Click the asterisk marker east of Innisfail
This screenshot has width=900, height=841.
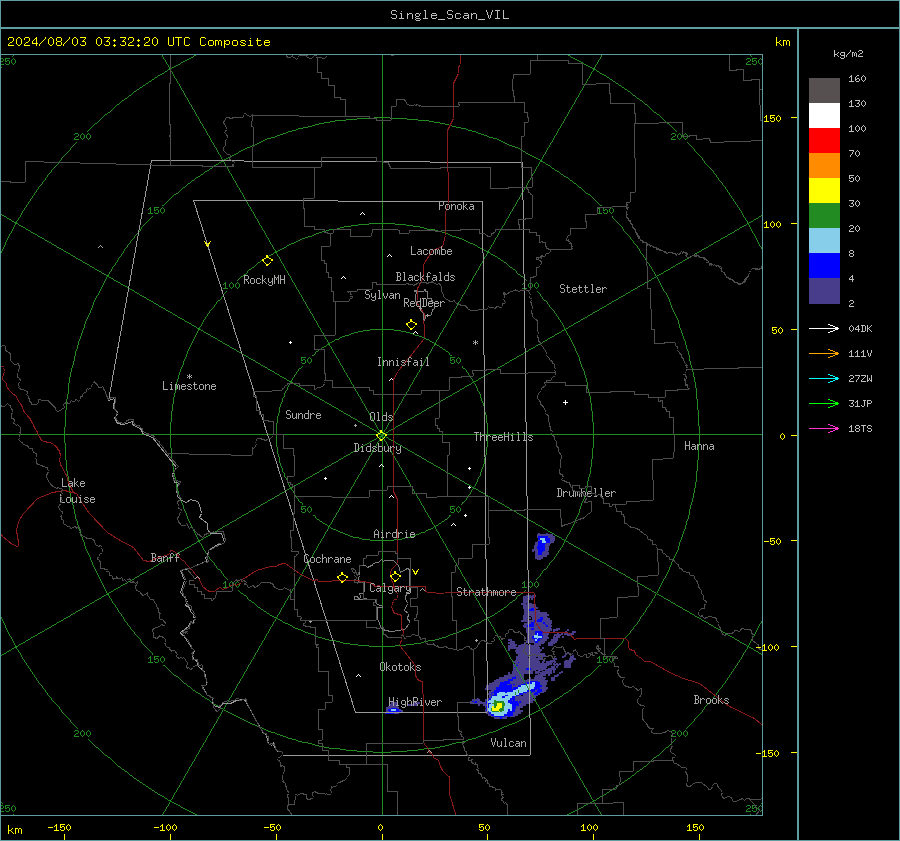[475, 343]
